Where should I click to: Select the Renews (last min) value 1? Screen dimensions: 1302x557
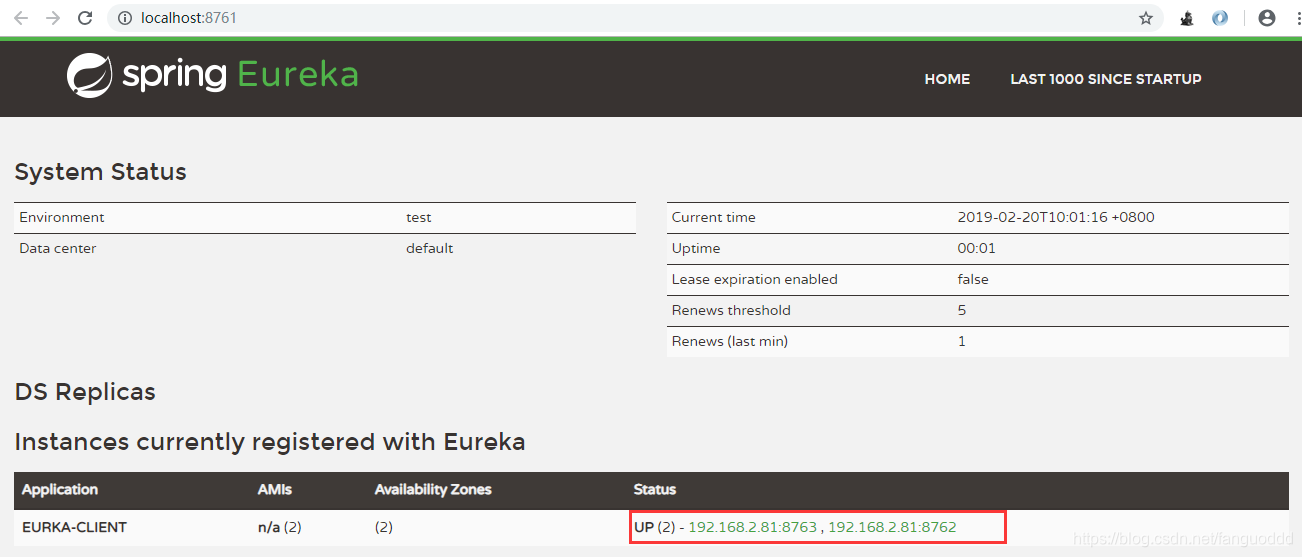coord(962,341)
